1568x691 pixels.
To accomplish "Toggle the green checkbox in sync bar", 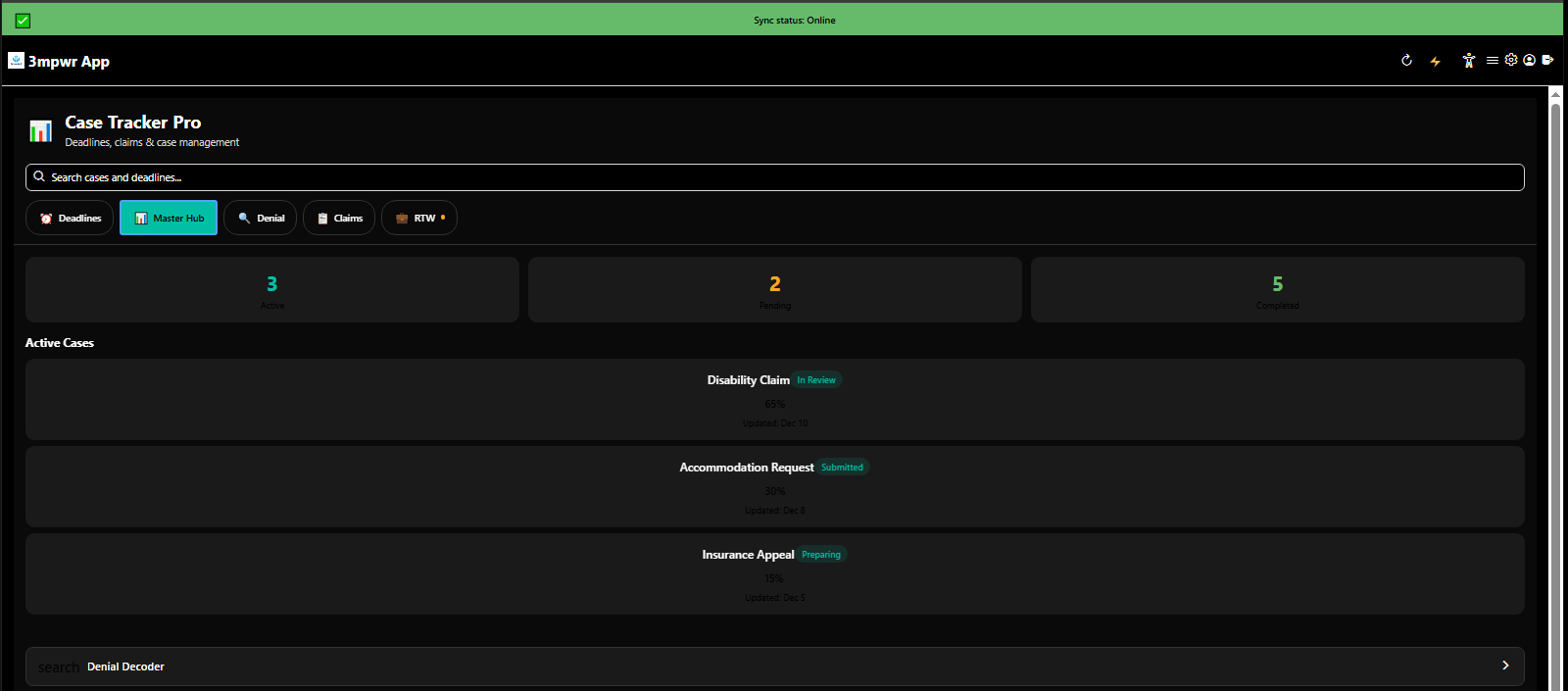I will 23,21.
